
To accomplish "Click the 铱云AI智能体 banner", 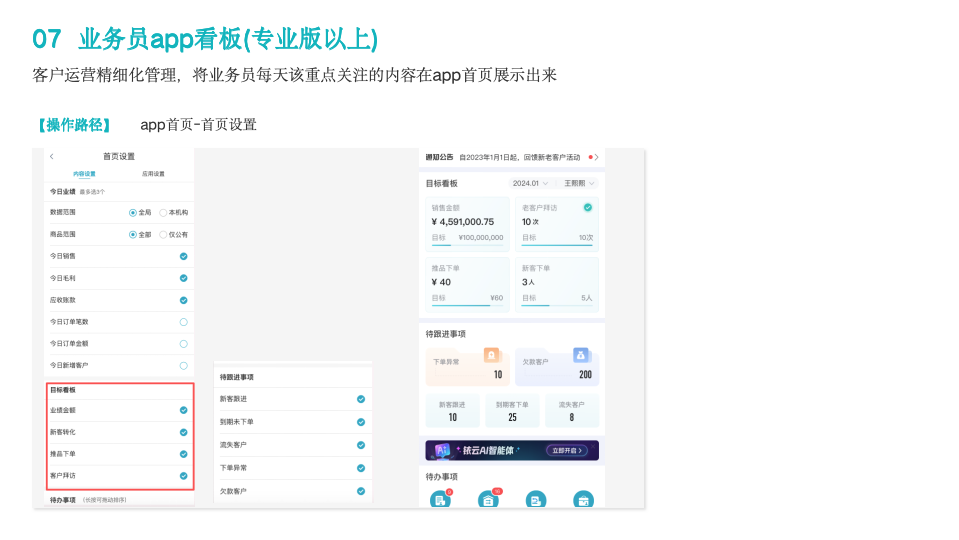I will [x=512, y=451].
